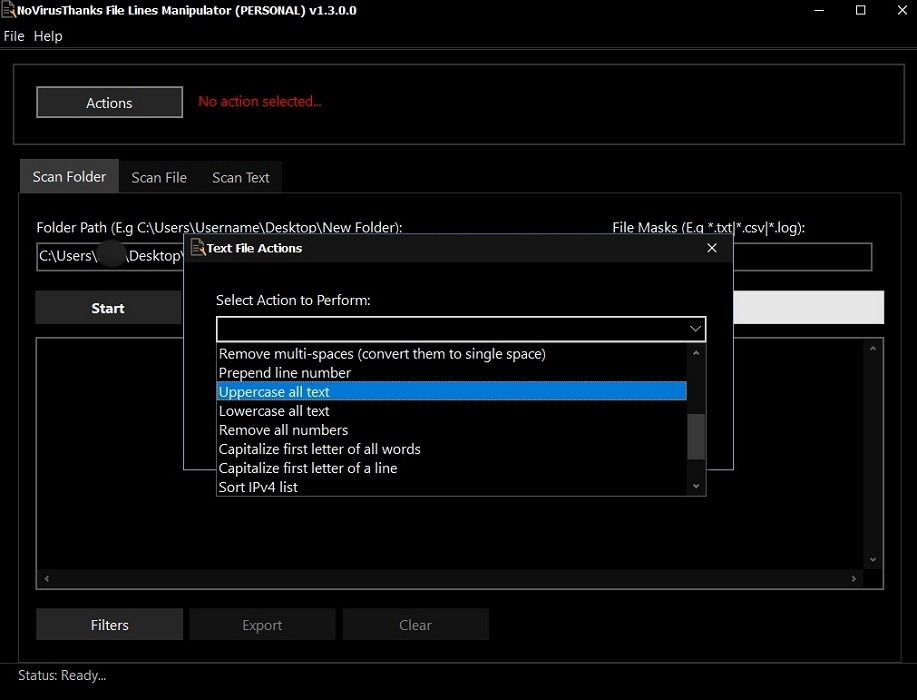The height and width of the screenshot is (700, 917).
Task: Open the Help menu
Action: [47, 35]
